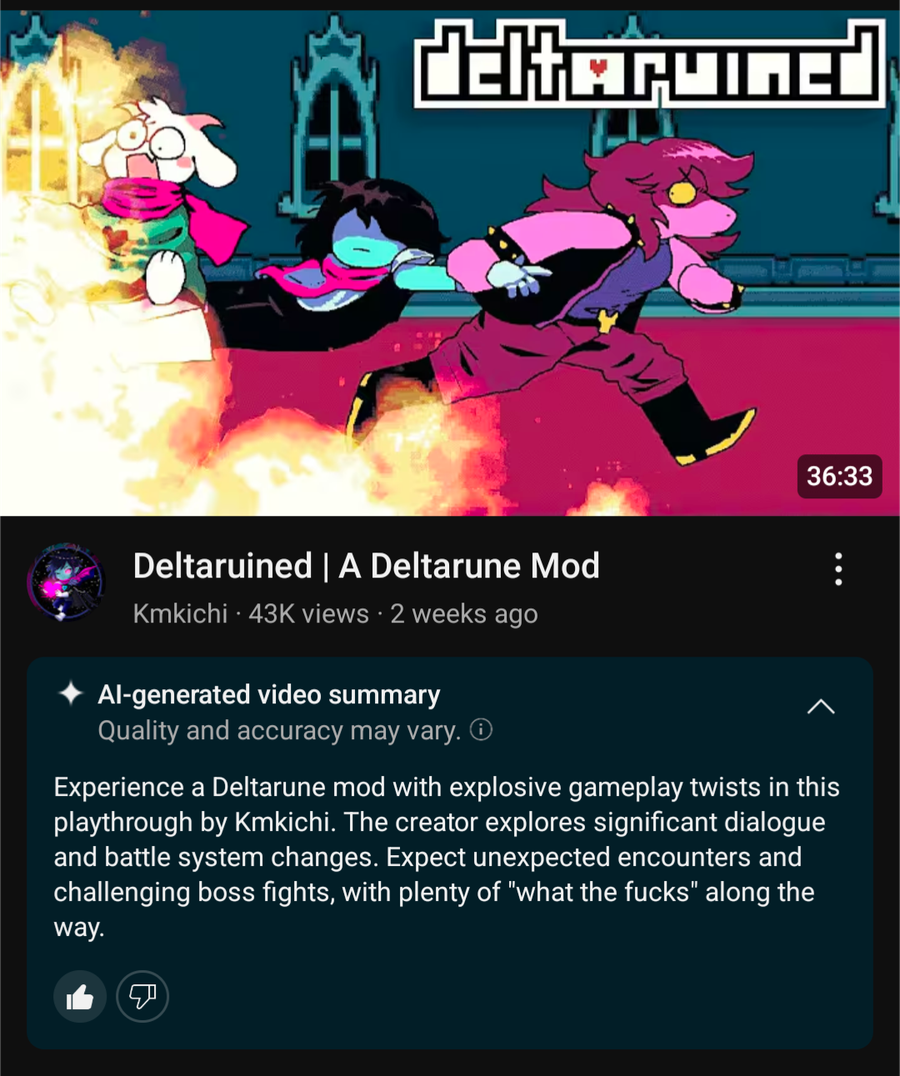Collapse the AI-generated video summary
The width and height of the screenshot is (900, 1076).
[820, 707]
